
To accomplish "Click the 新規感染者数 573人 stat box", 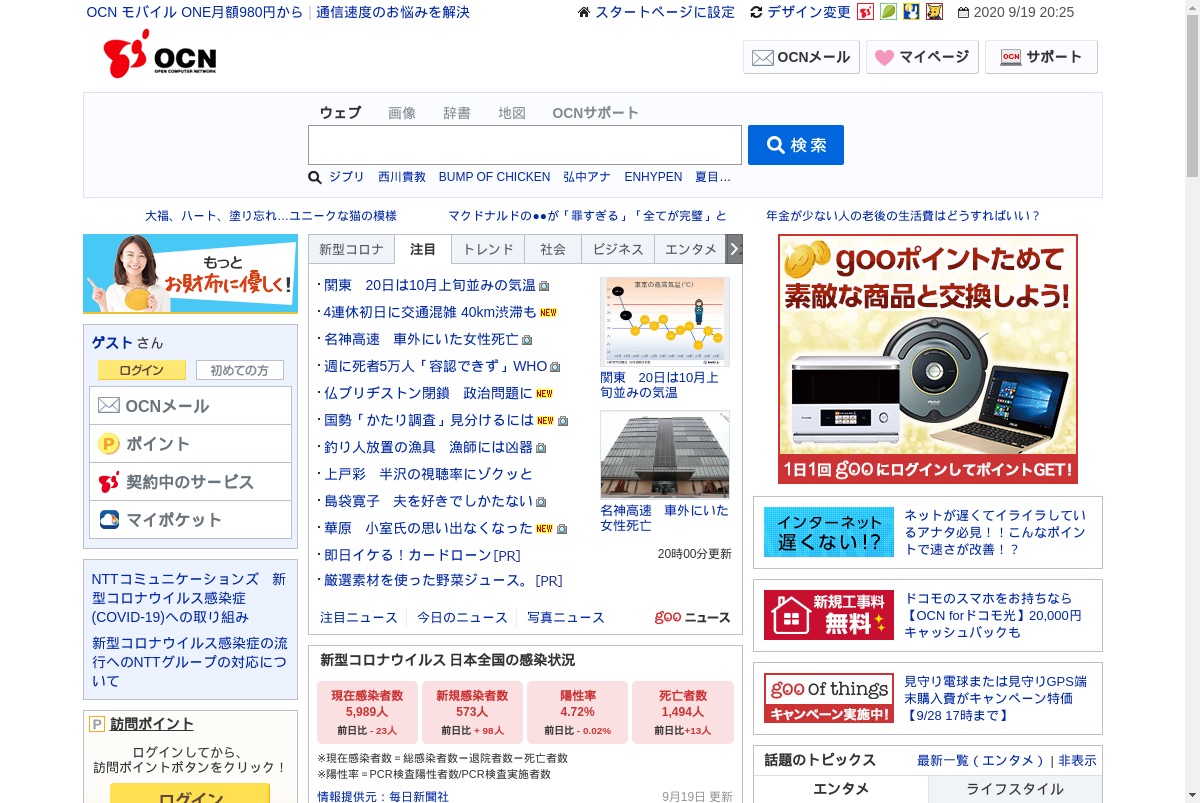I will [472, 712].
